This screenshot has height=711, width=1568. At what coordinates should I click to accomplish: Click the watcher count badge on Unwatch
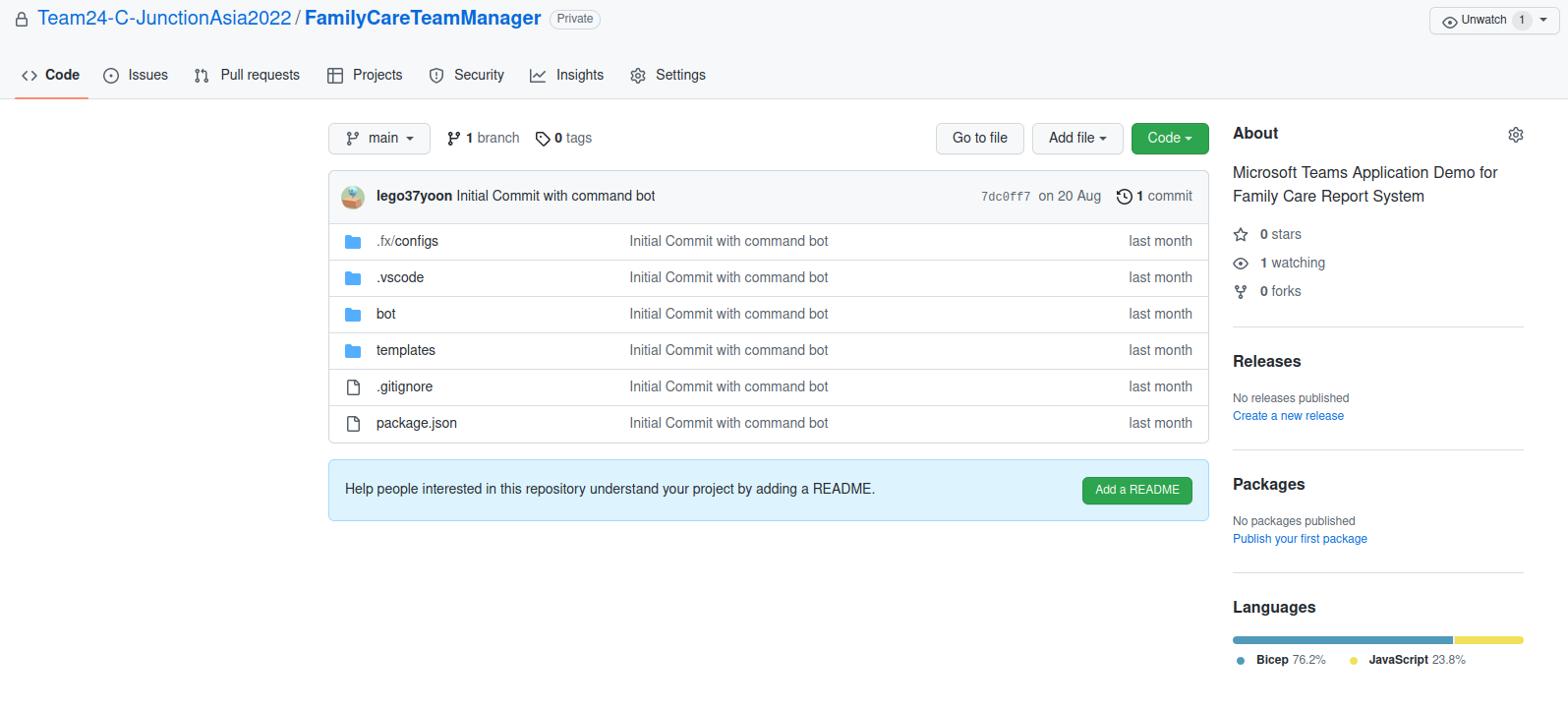pyautogui.click(x=1522, y=21)
